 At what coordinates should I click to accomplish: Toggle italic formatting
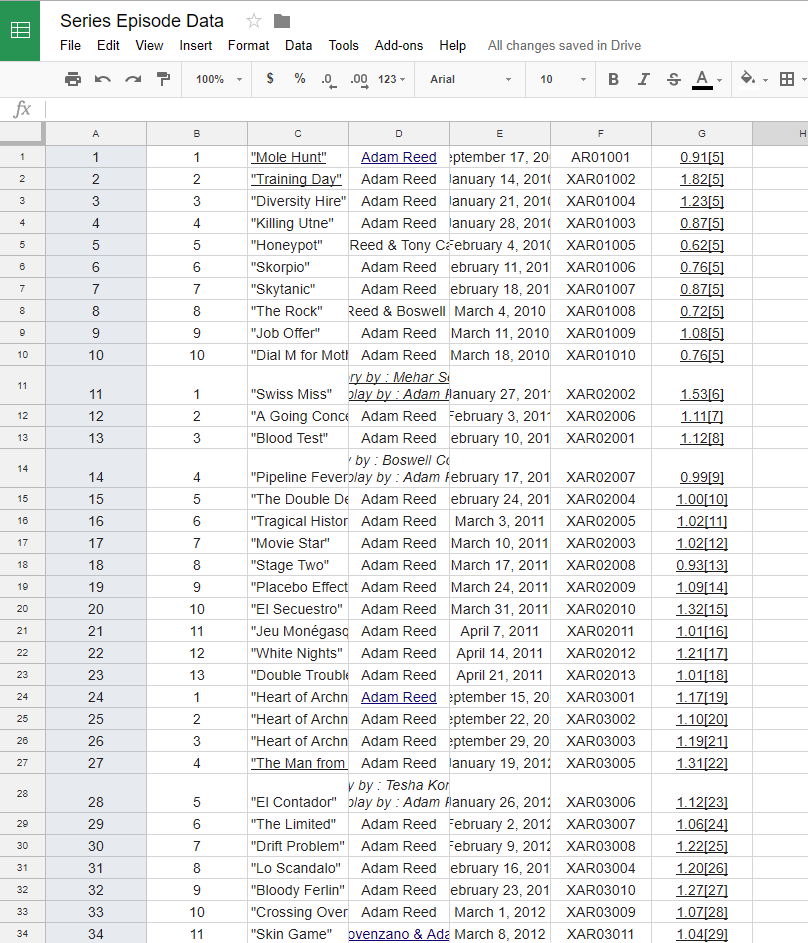(x=644, y=79)
